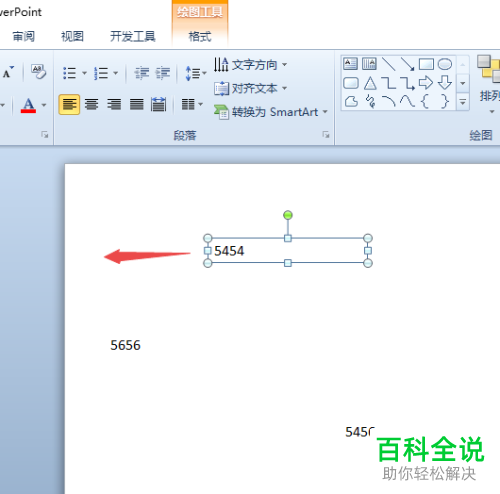The height and width of the screenshot is (494, 500).
Task: Click inside the 5454 text box
Action: tap(287, 251)
